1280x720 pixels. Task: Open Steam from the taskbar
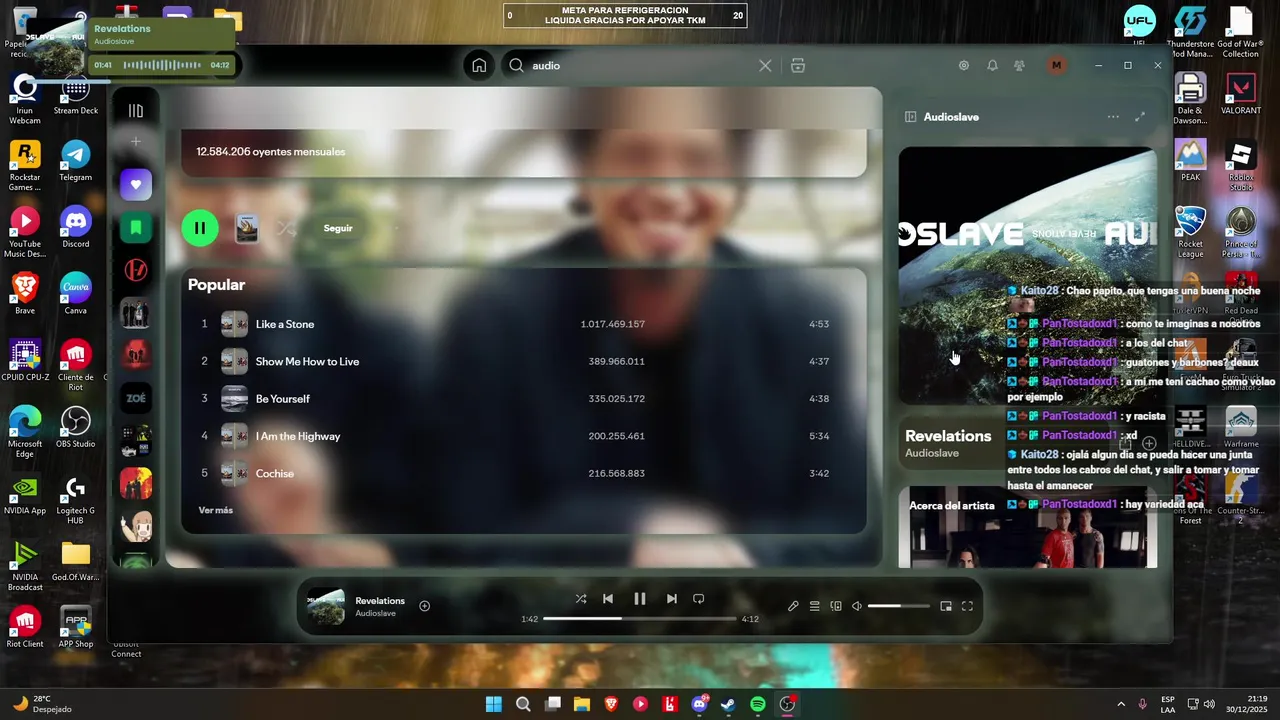click(728, 704)
